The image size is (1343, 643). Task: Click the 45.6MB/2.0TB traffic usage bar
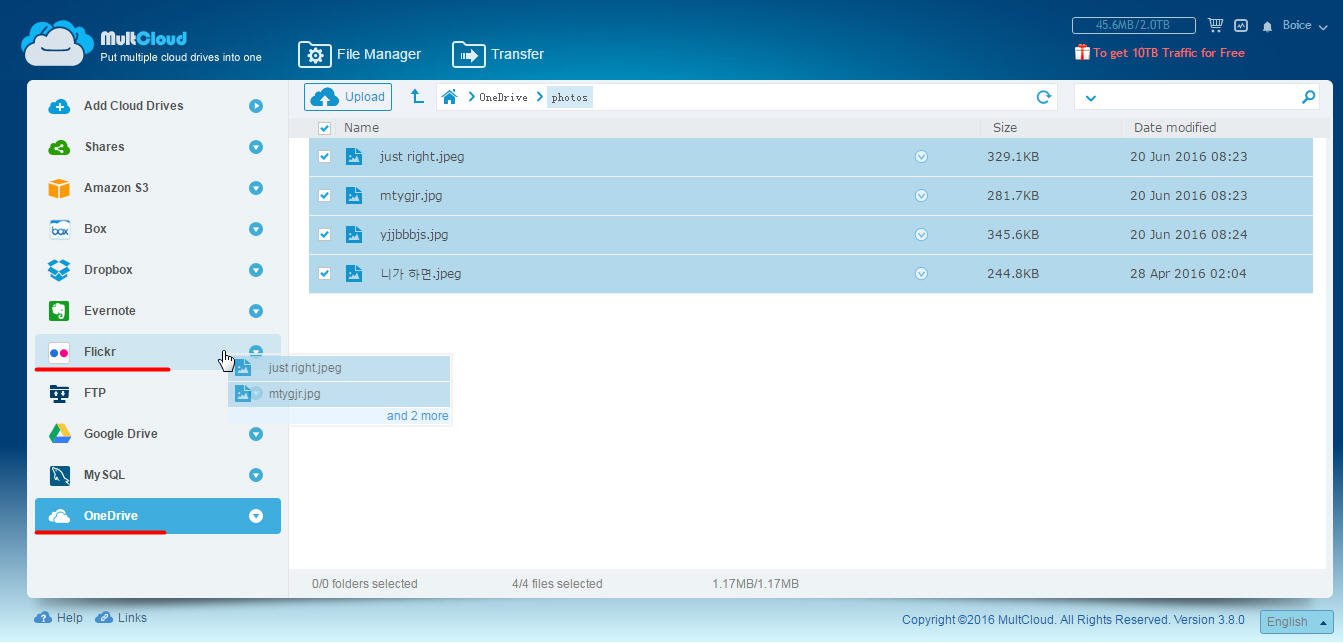point(1134,25)
